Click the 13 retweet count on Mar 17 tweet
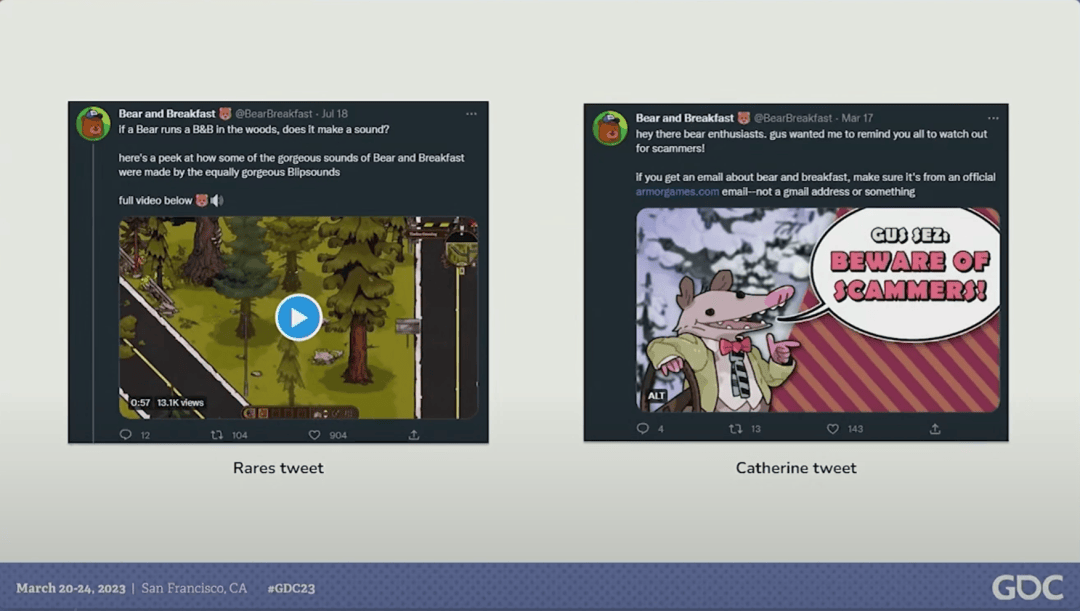The width and height of the screenshot is (1080, 611). tap(756, 429)
